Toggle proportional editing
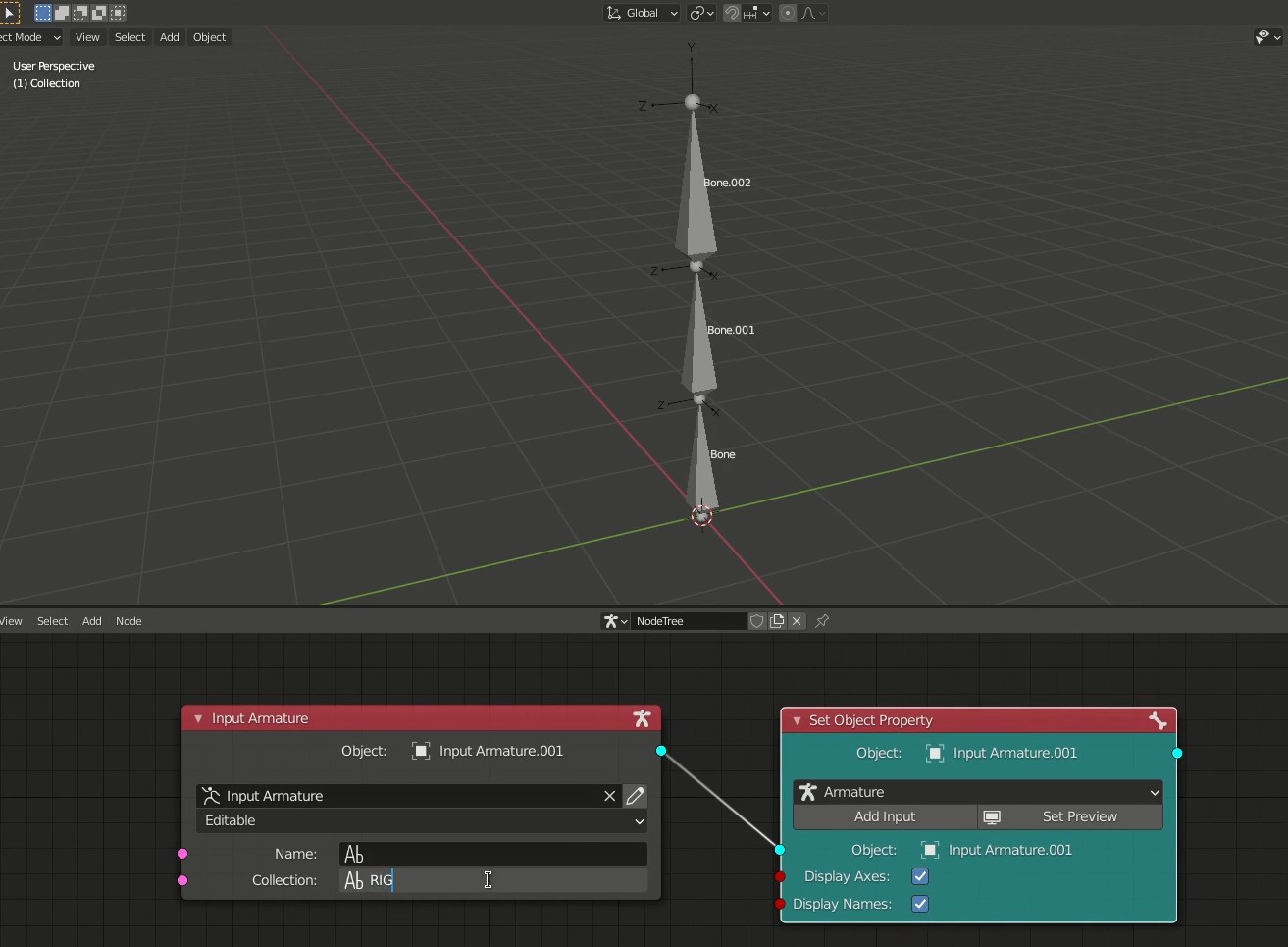 788,13
